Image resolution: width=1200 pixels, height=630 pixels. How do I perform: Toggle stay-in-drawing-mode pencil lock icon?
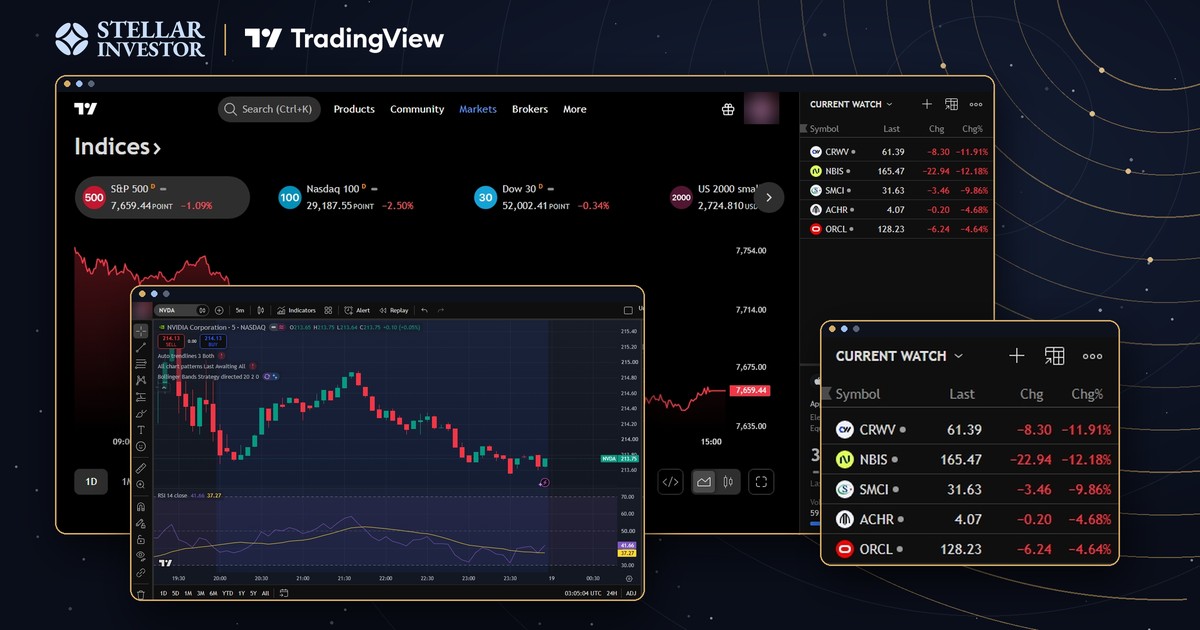(141, 523)
